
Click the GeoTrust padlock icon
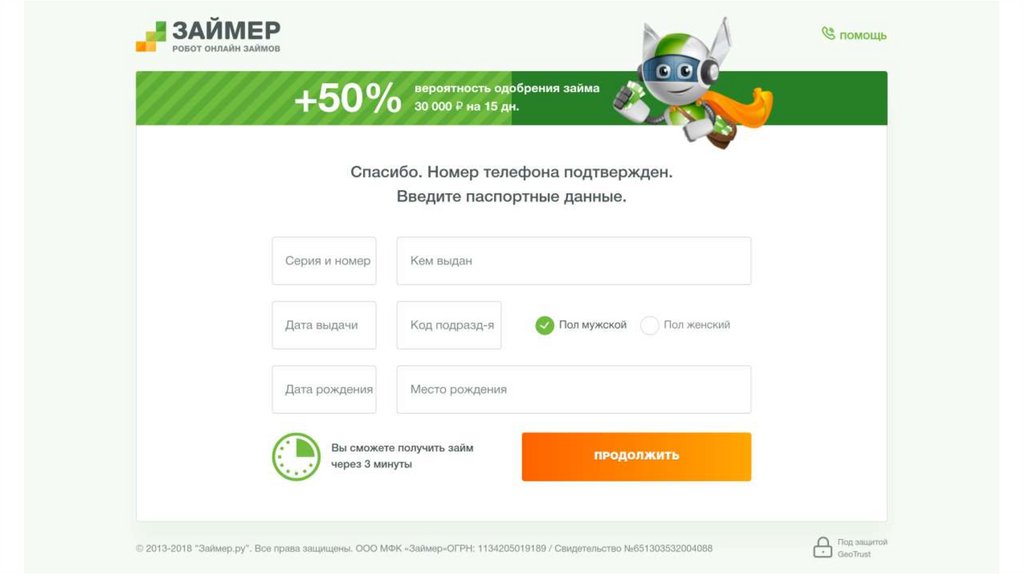click(x=822, y=547)
